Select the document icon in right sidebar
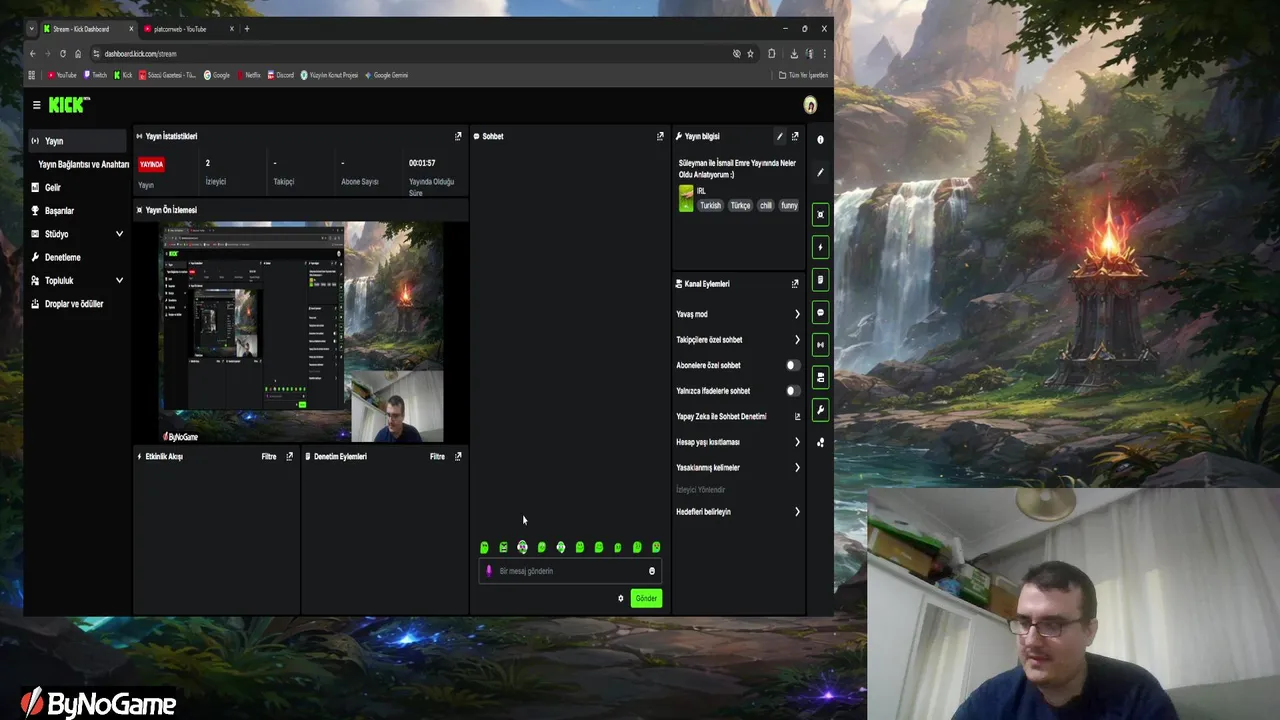1280x720 pixels. point(820,280)
